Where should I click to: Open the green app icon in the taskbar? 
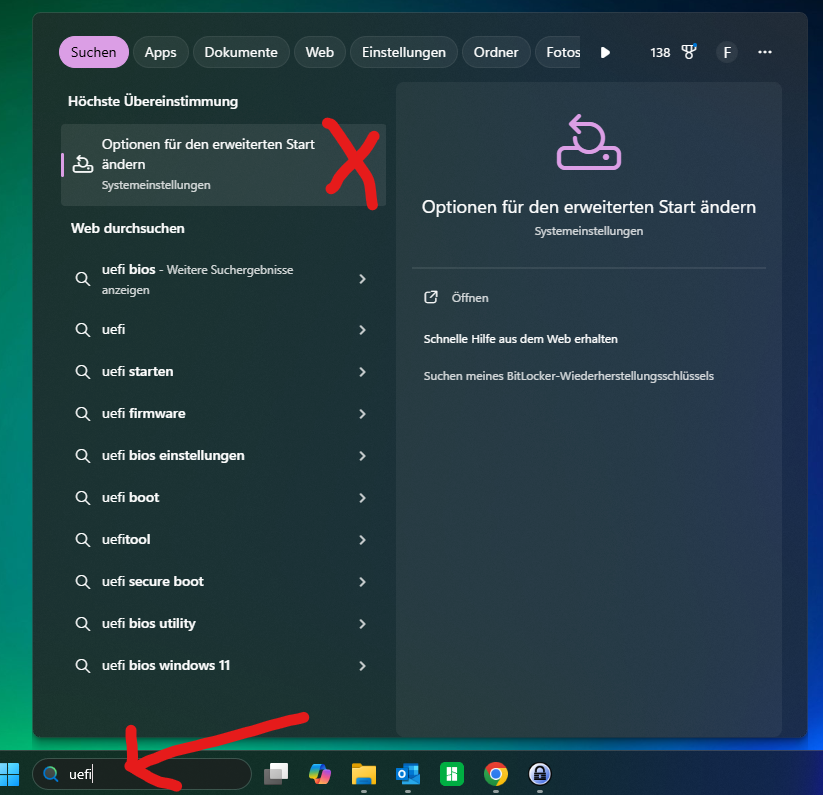[x=452, y=774]
